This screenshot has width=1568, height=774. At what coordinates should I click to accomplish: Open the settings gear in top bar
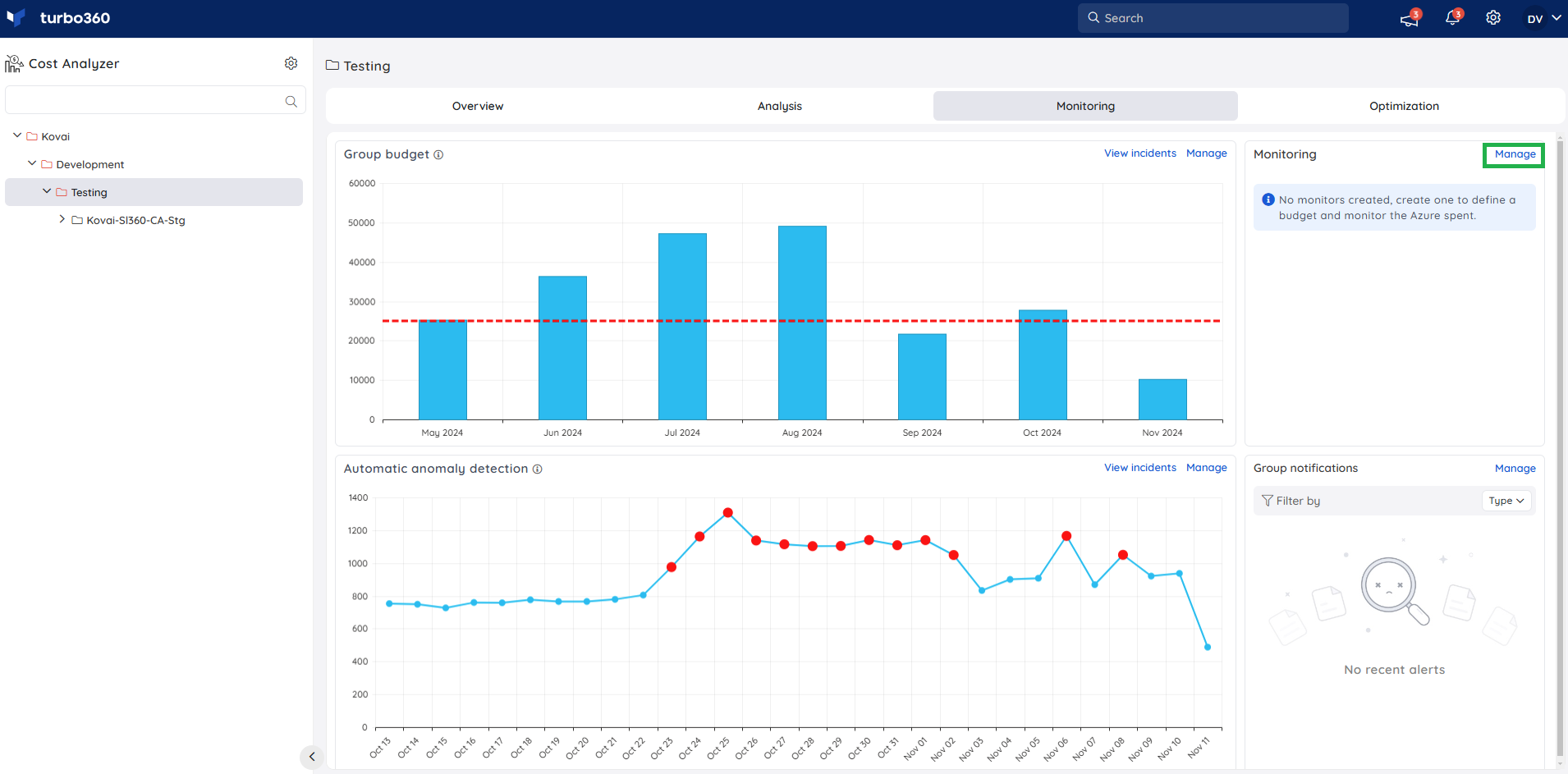pos(1493,18)
